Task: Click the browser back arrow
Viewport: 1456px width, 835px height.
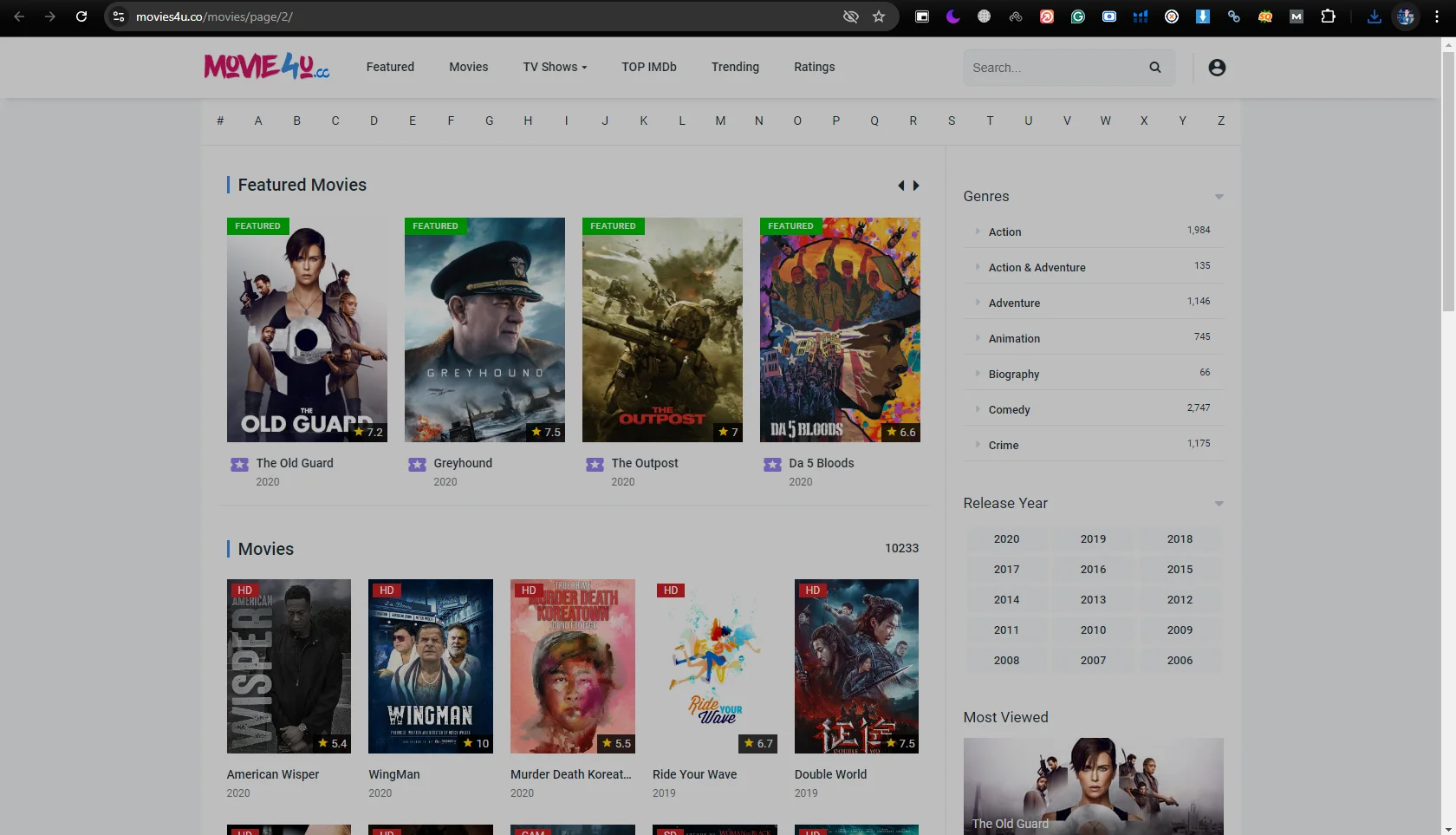Action: pyautogui.click(x=19, y=16)
